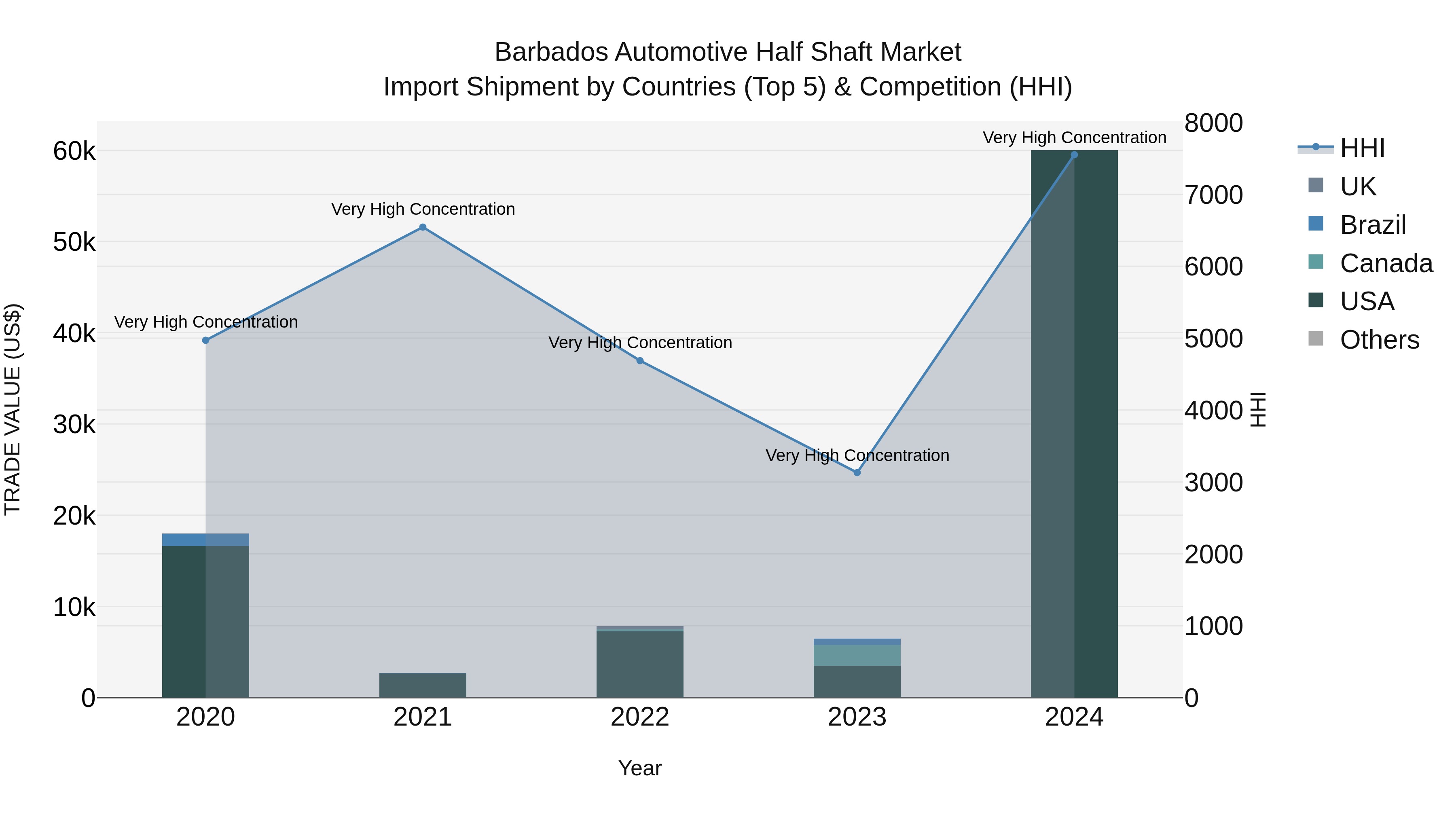Click the 2020 USA bar segment

pos(206,622)
